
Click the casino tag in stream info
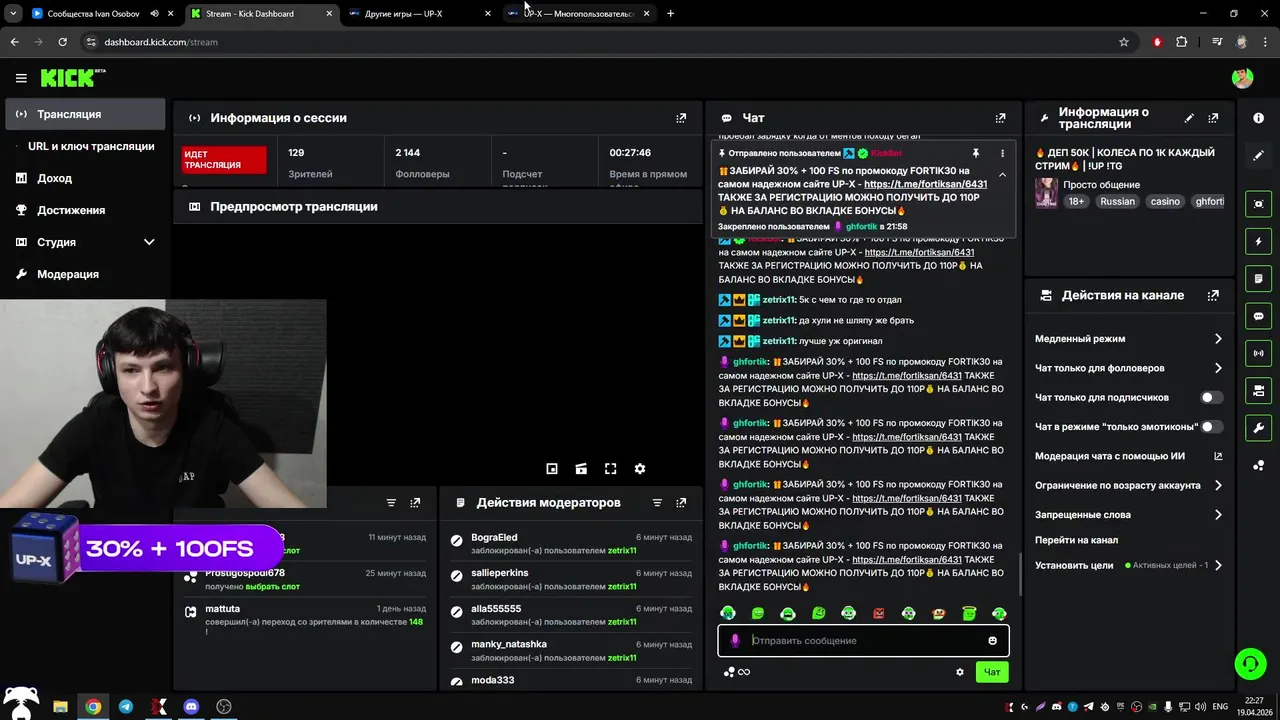click(1165, 201)
